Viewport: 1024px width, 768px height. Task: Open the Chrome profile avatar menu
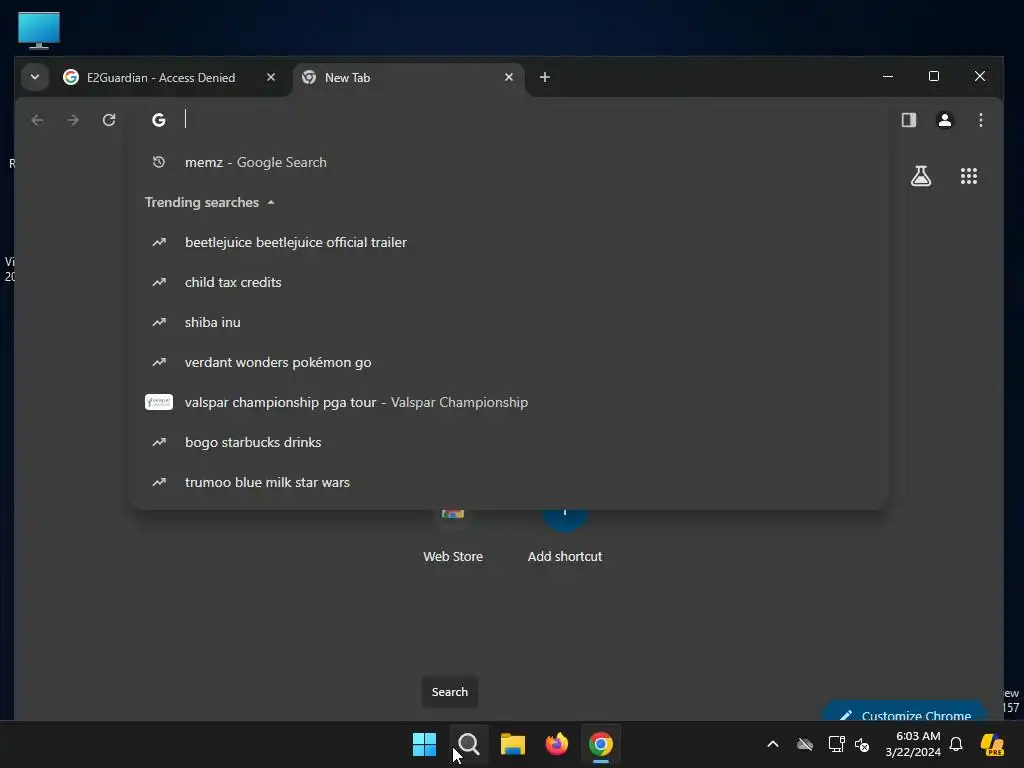click(945, 120)
